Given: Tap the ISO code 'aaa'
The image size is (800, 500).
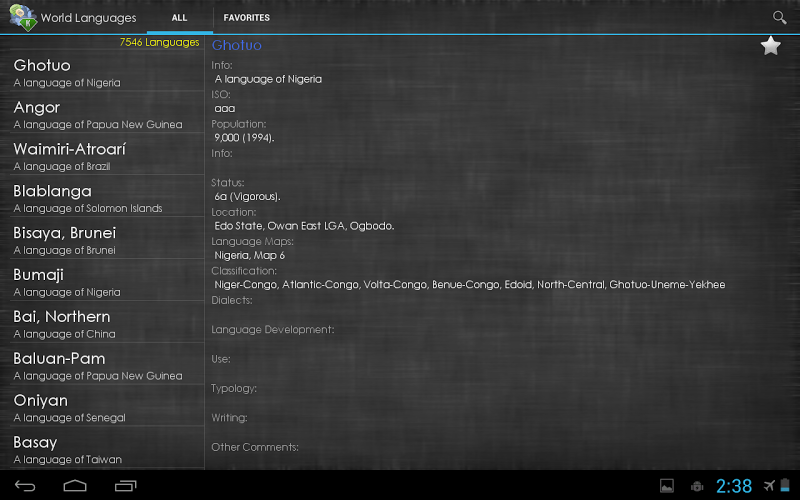Looking at the screenshot, I should point(224,109).
